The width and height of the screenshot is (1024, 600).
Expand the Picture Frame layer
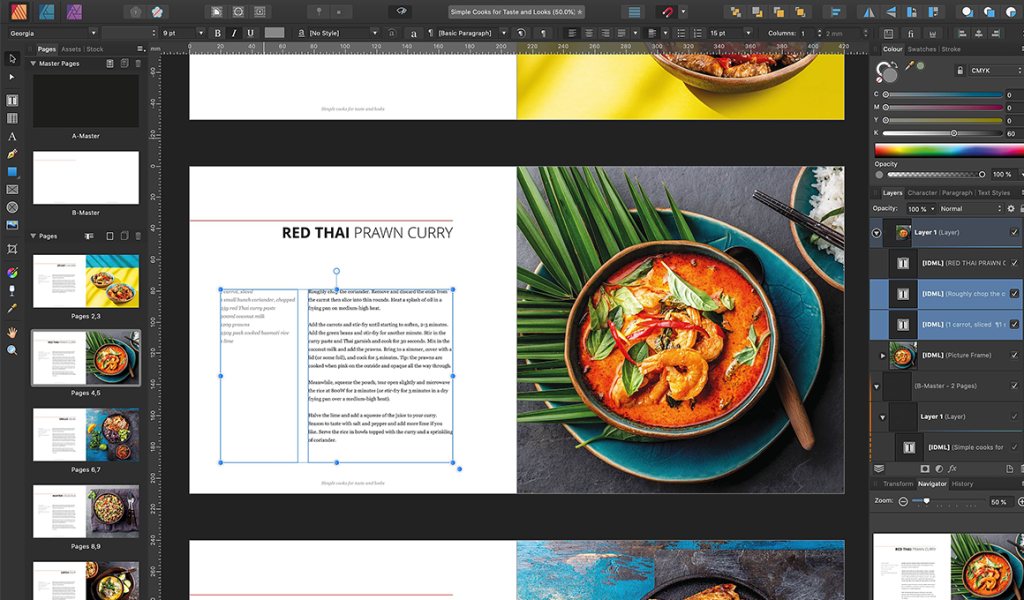click(x=883, y=356)
